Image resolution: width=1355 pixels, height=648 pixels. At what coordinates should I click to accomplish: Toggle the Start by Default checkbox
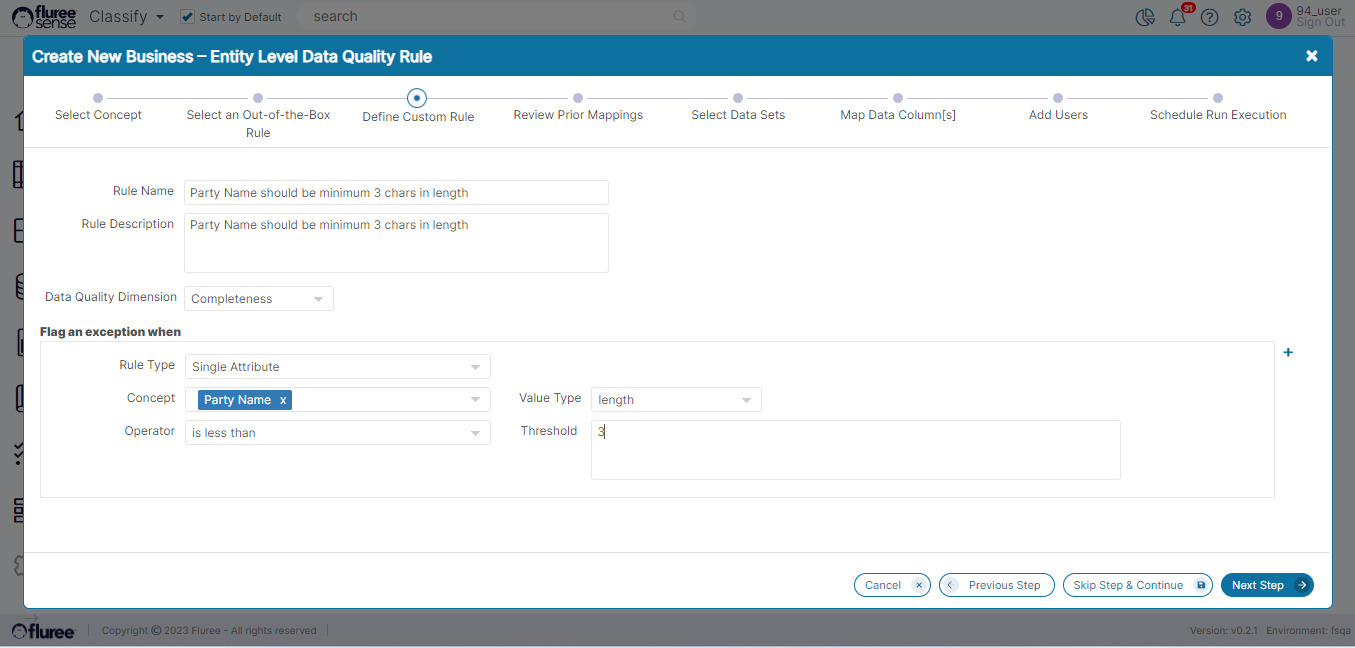(187, 17)
